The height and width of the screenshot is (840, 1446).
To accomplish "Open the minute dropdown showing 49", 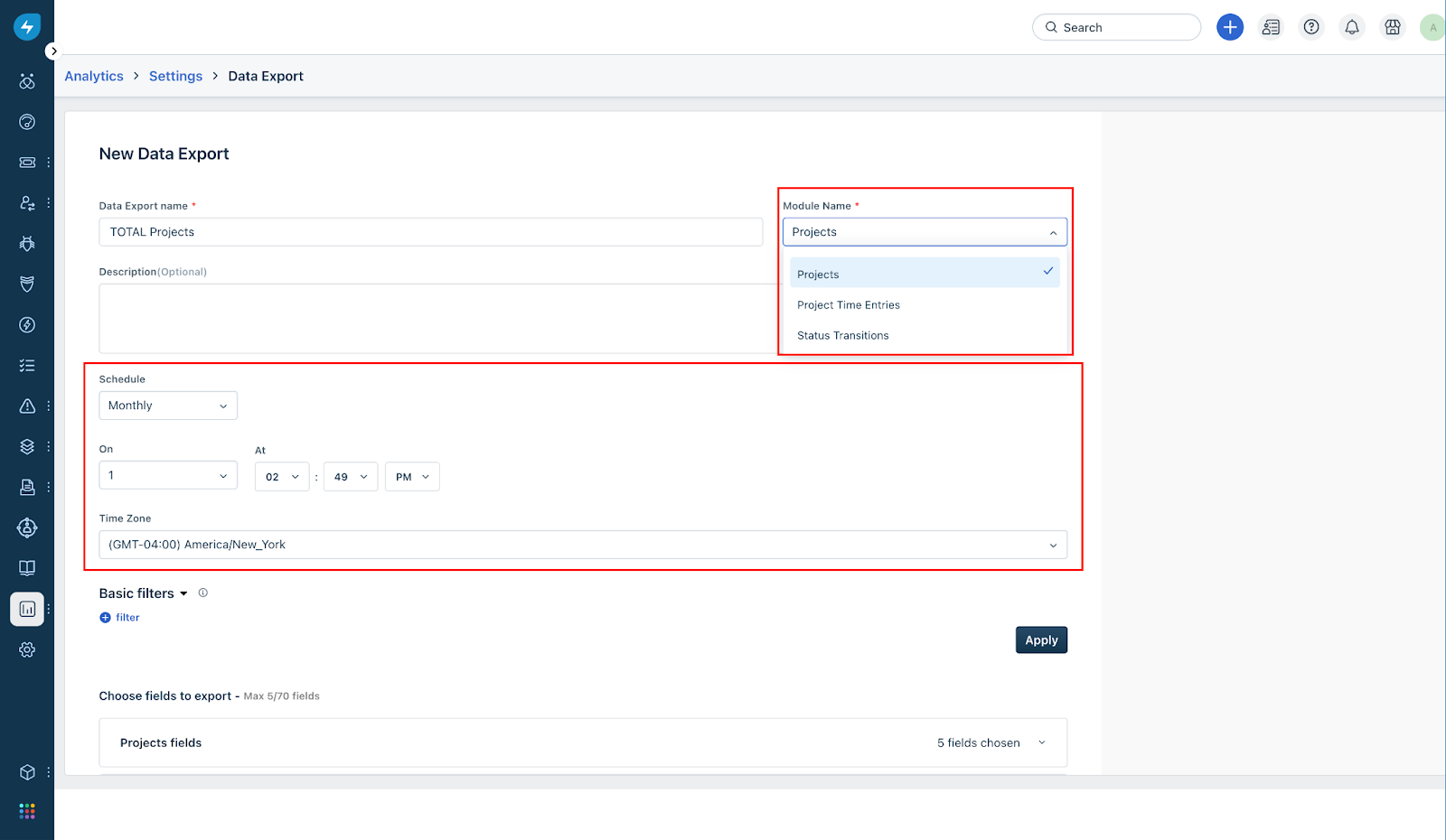I will [351, 477].
